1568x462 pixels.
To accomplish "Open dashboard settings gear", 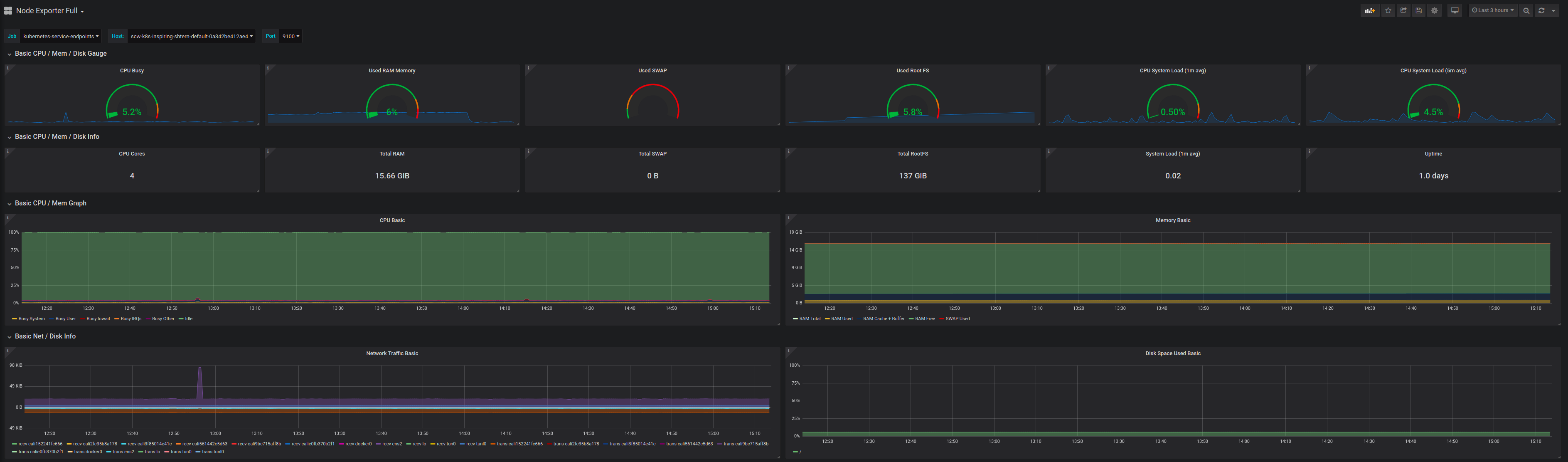I will point(1435,10).
